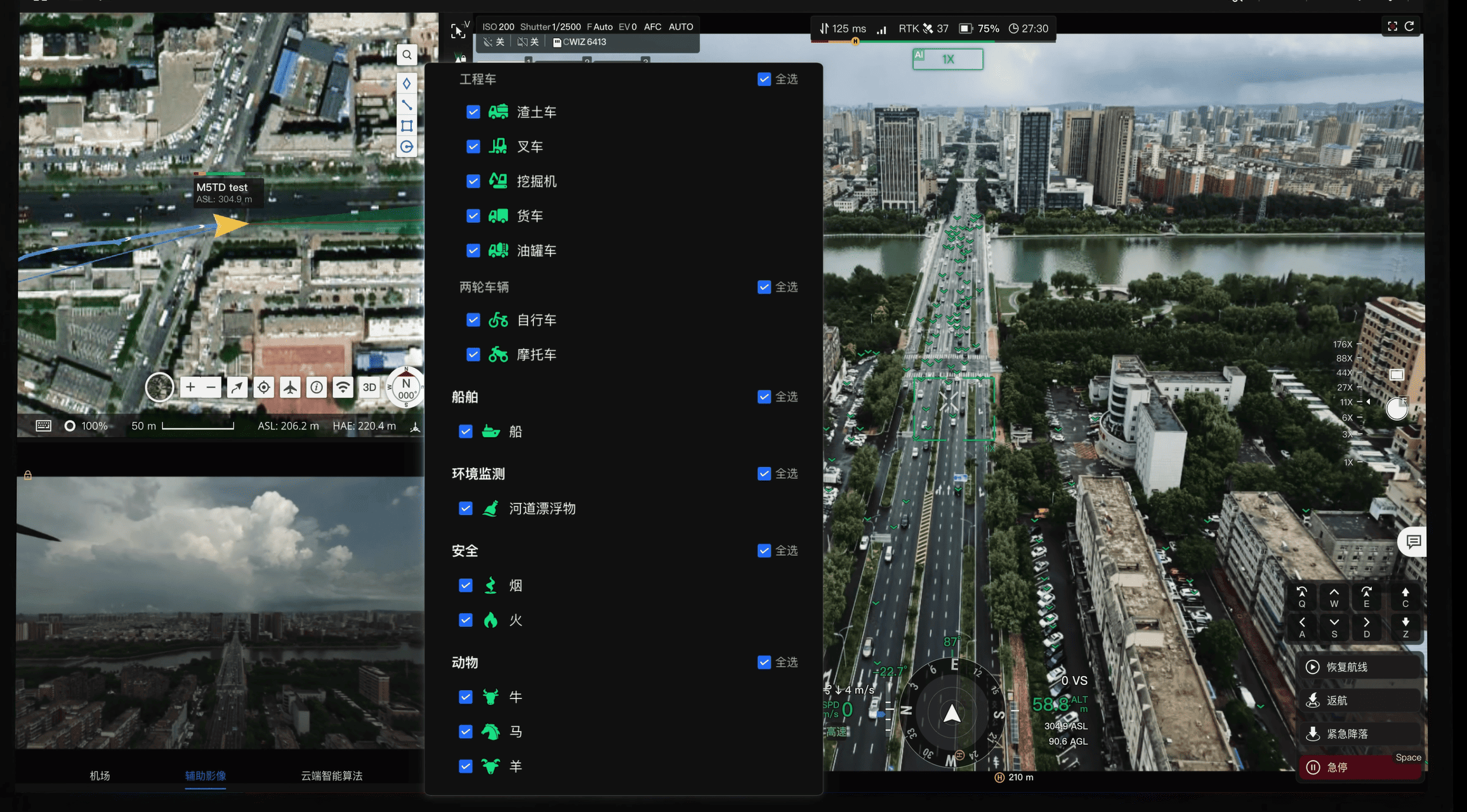Click the 返航 return home button
The height and width of the screenshot is (812, 1467).
point(1360,700)
